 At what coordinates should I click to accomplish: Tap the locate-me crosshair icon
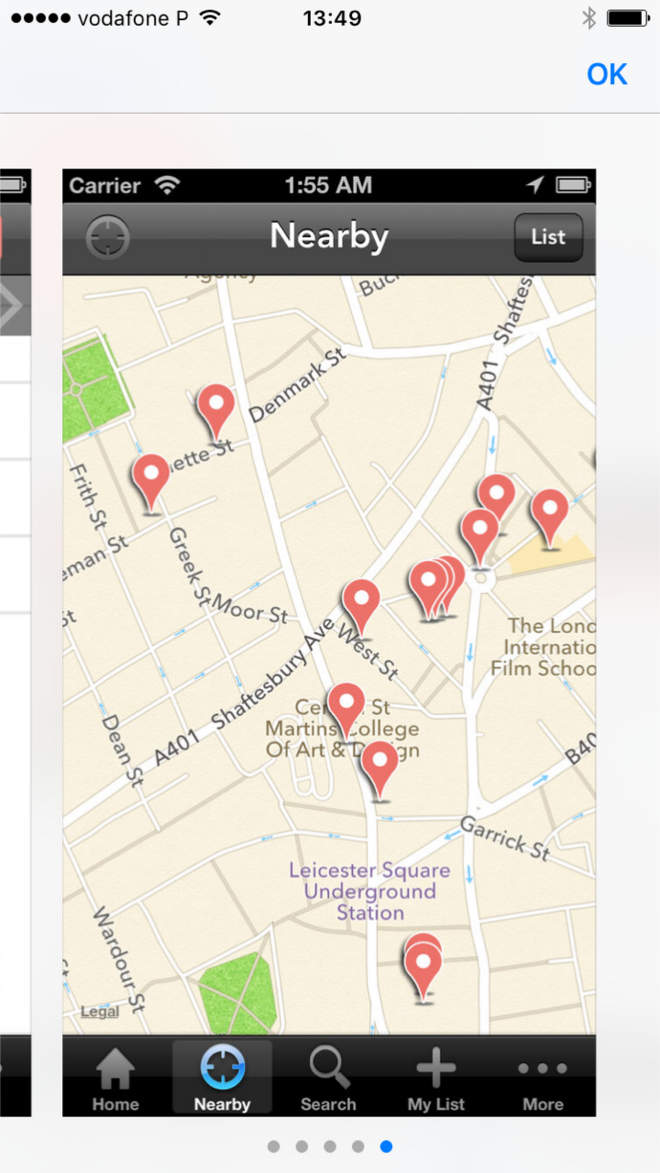tap(108, 238)
